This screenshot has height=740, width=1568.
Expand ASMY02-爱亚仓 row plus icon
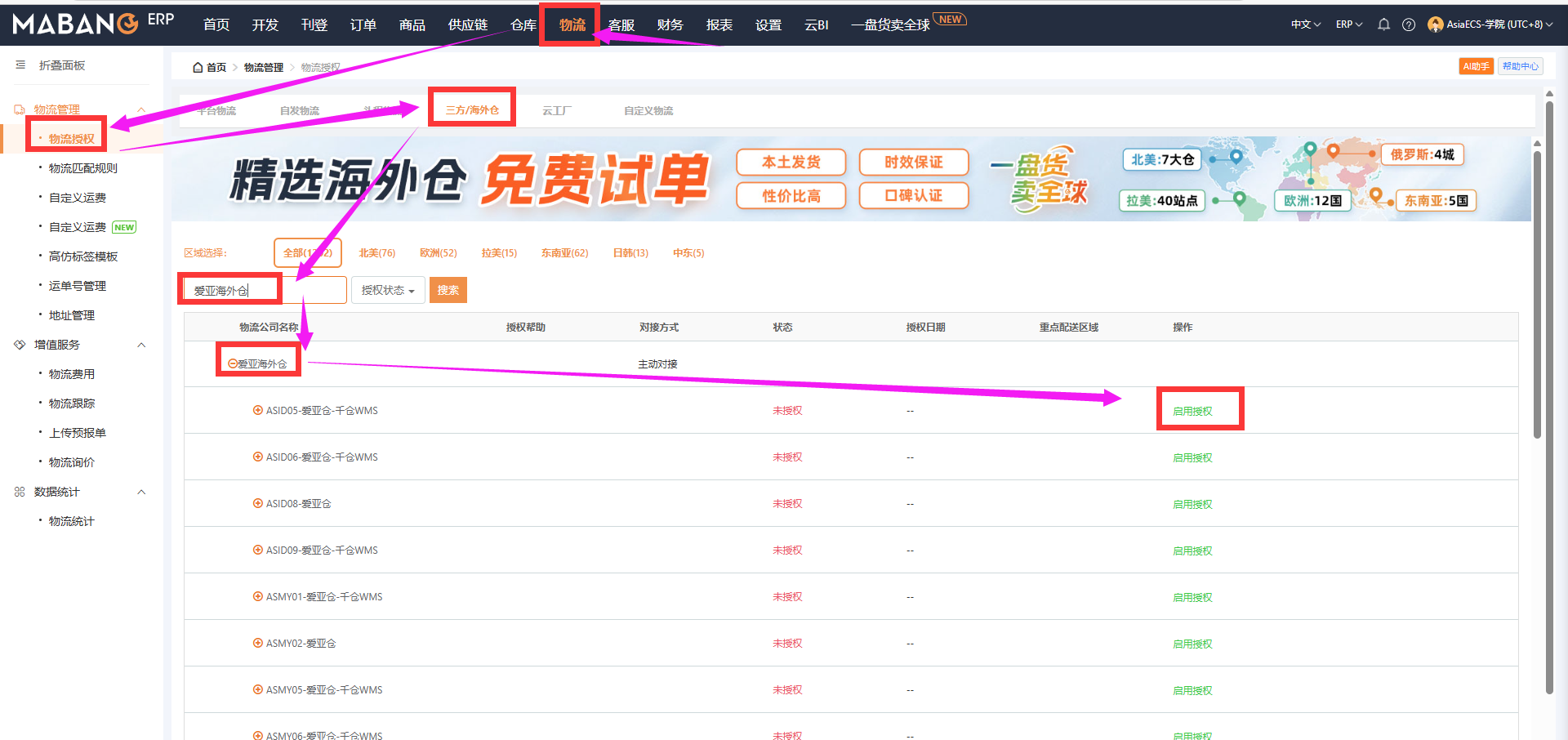click(x=258, y=644)
